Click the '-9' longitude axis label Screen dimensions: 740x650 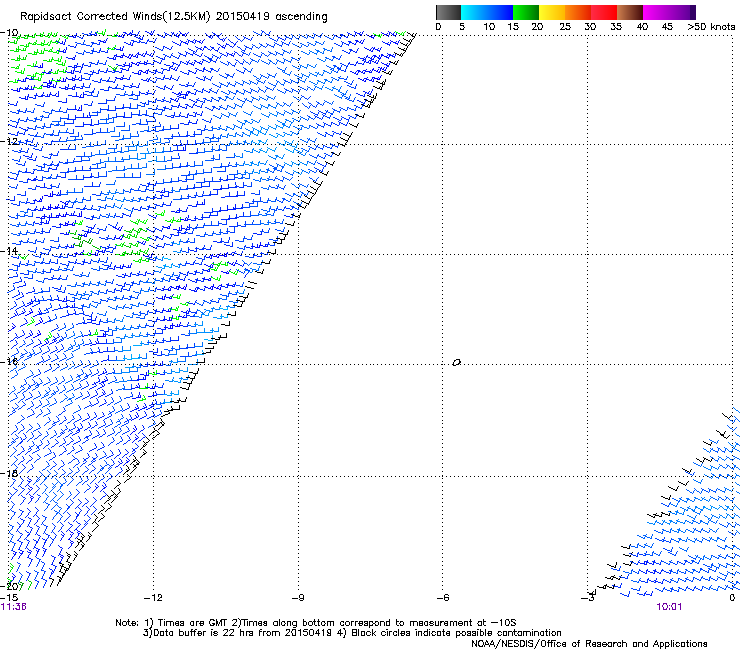pyautogui.click(x=298, y=598)
